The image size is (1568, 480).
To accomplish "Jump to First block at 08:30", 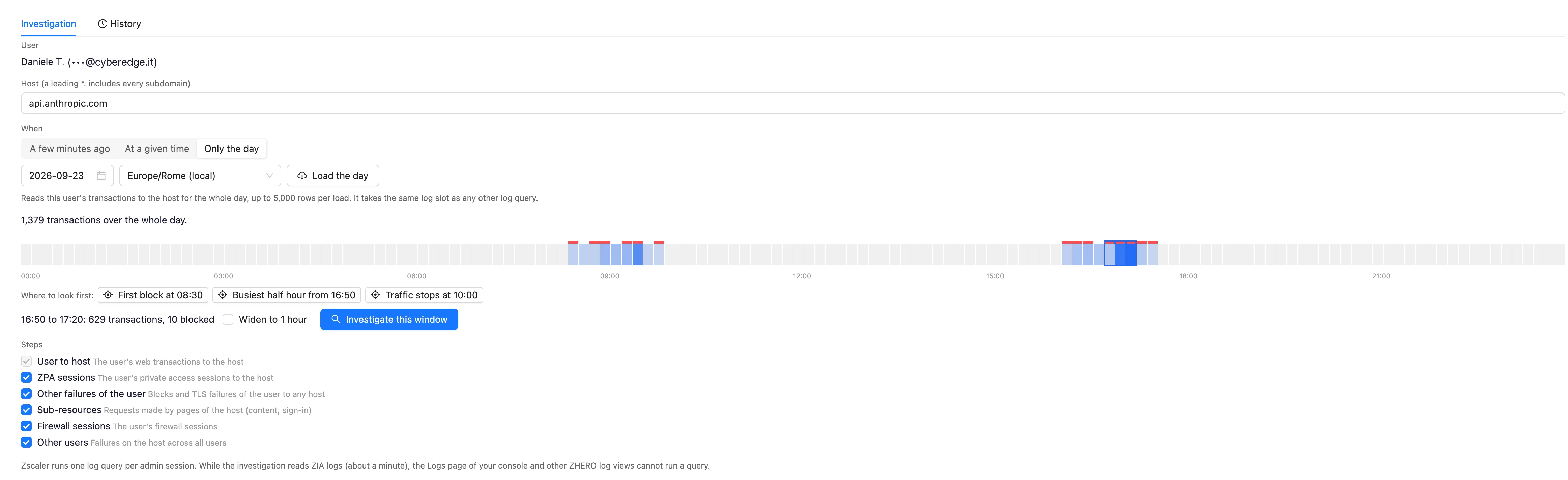I will click(153, 295).
